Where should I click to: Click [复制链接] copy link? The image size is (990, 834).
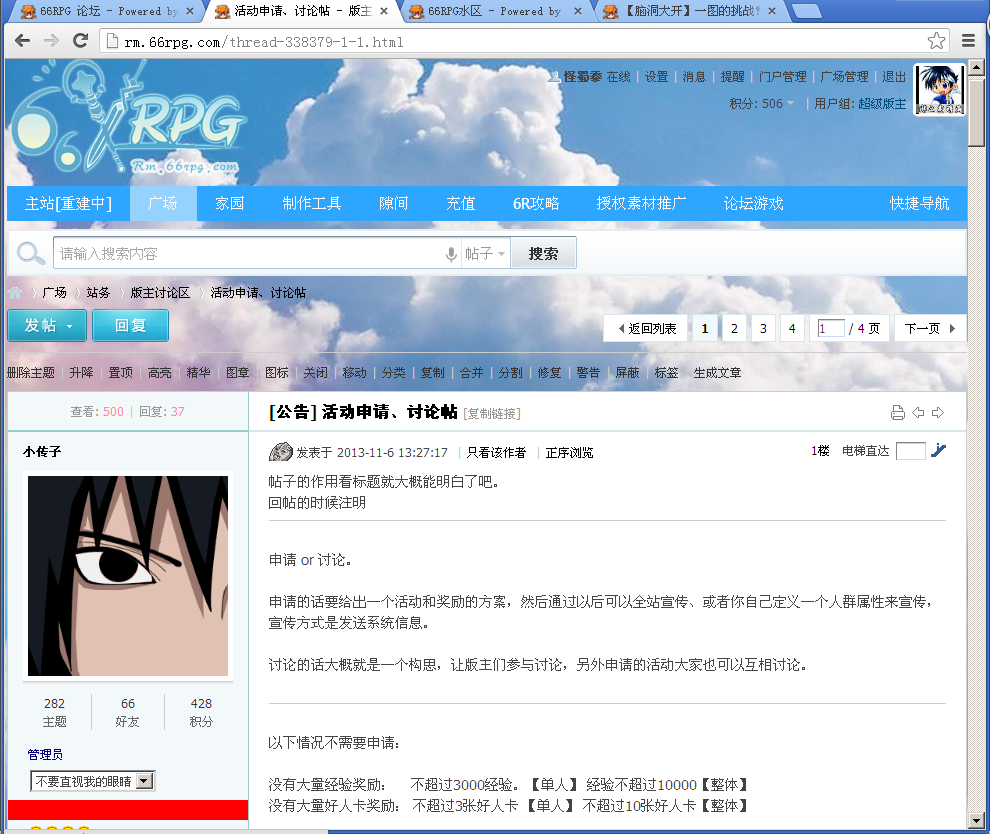[x=492, y=414]
